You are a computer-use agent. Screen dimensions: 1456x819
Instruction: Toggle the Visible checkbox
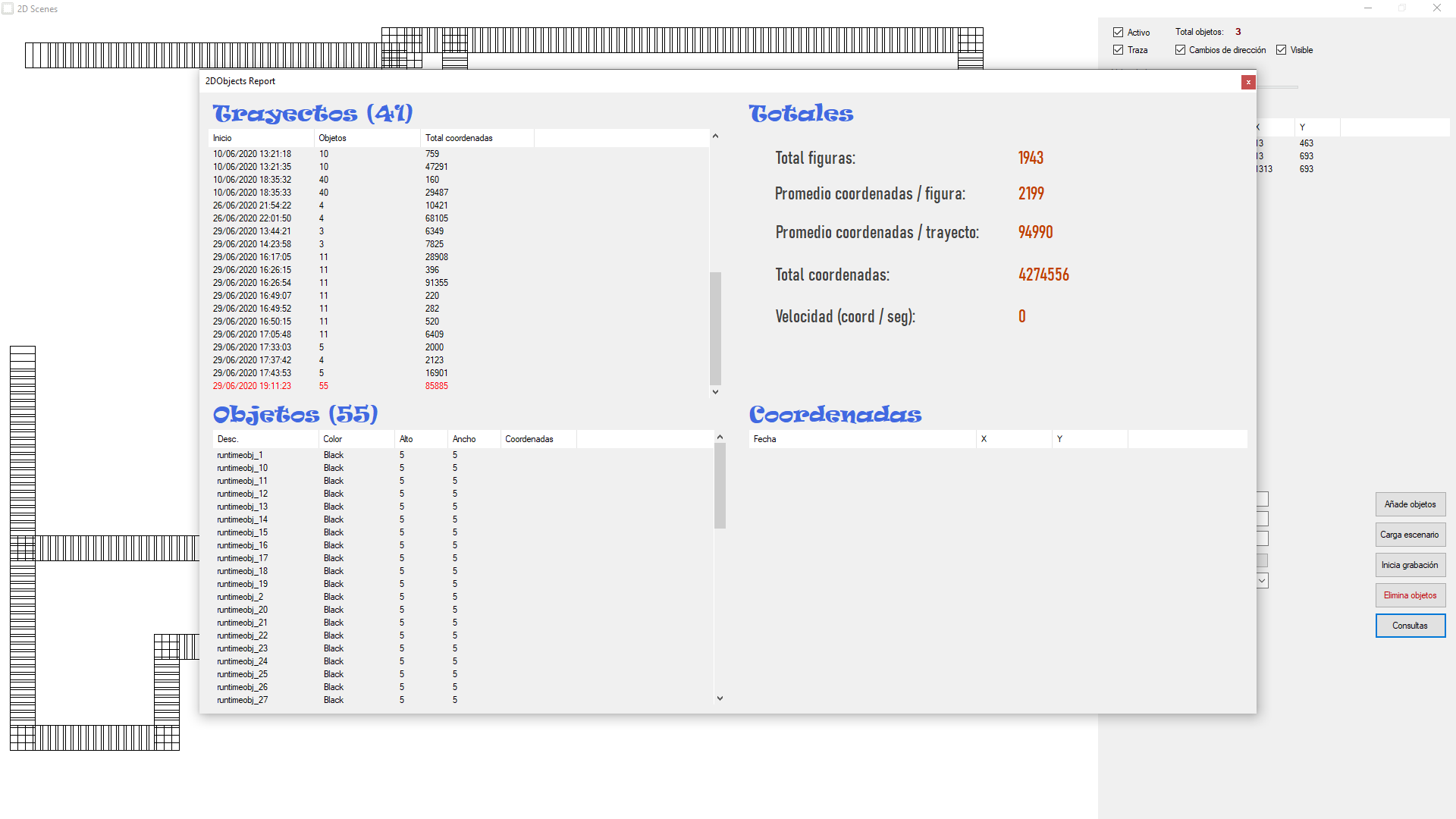1282,50
